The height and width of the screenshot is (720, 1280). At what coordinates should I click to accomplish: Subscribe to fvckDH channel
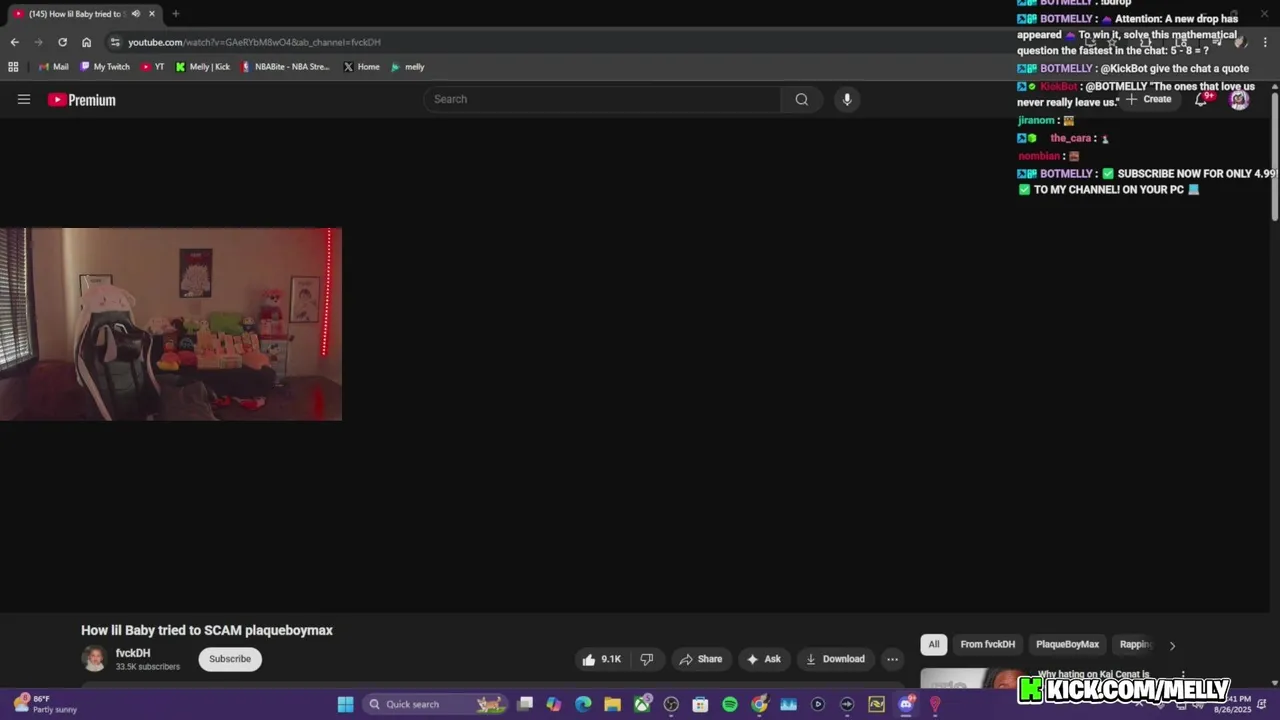coord(230,659)
